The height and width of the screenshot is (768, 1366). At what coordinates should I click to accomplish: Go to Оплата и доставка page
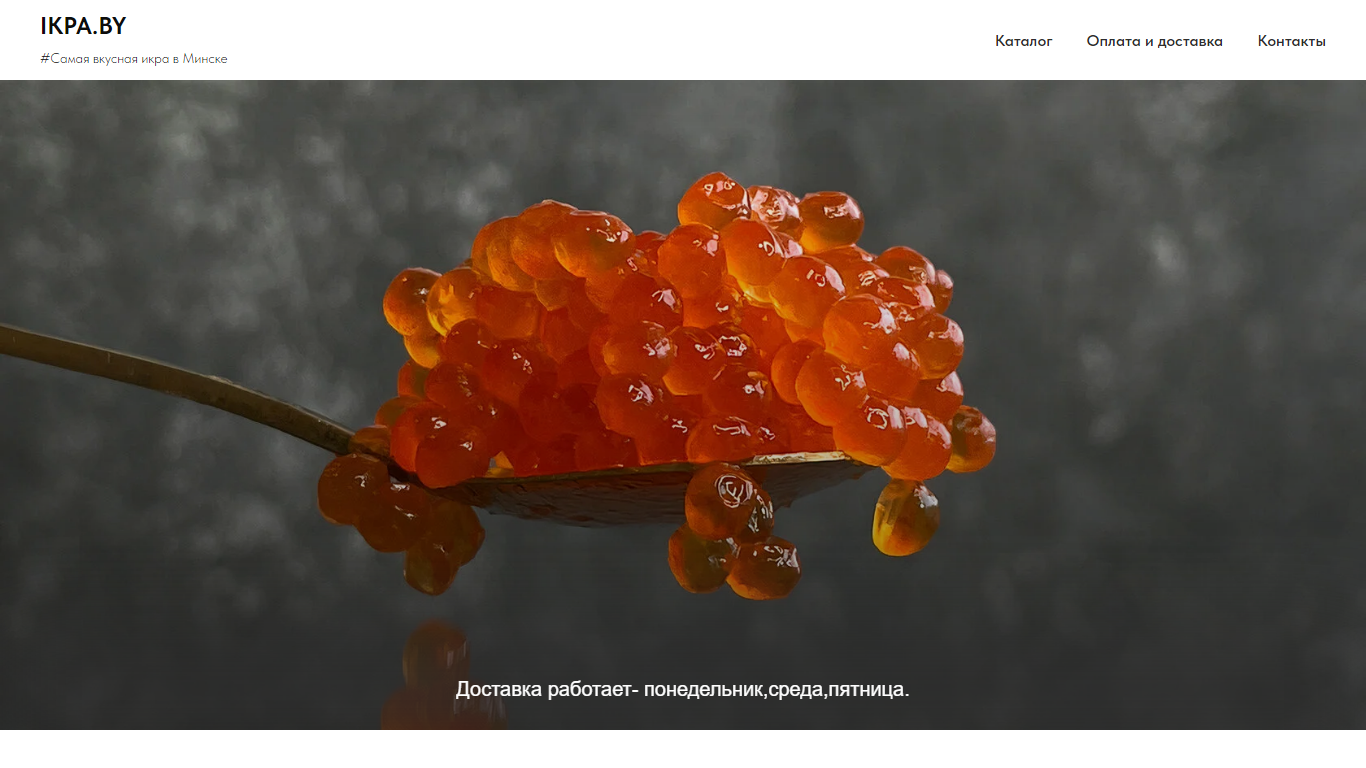tap(1154, 41)
